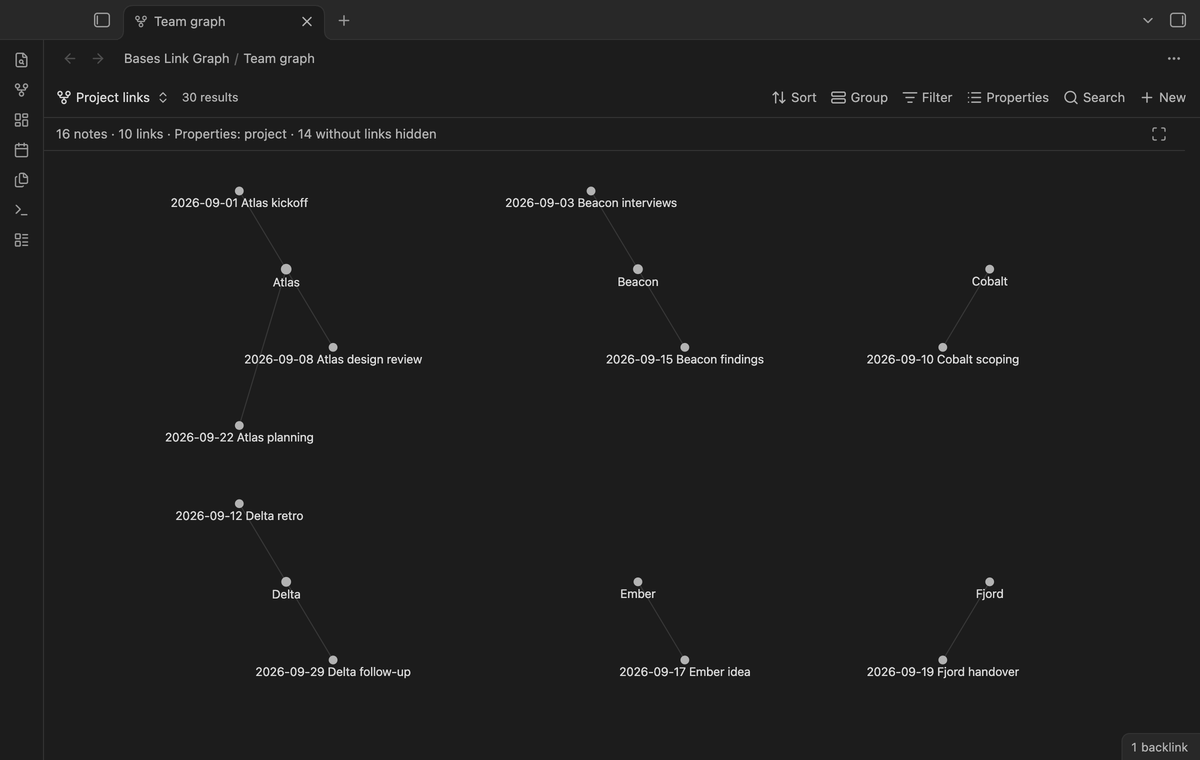
Task: Open graph view from the ribbon
Action: coord(21,90)
